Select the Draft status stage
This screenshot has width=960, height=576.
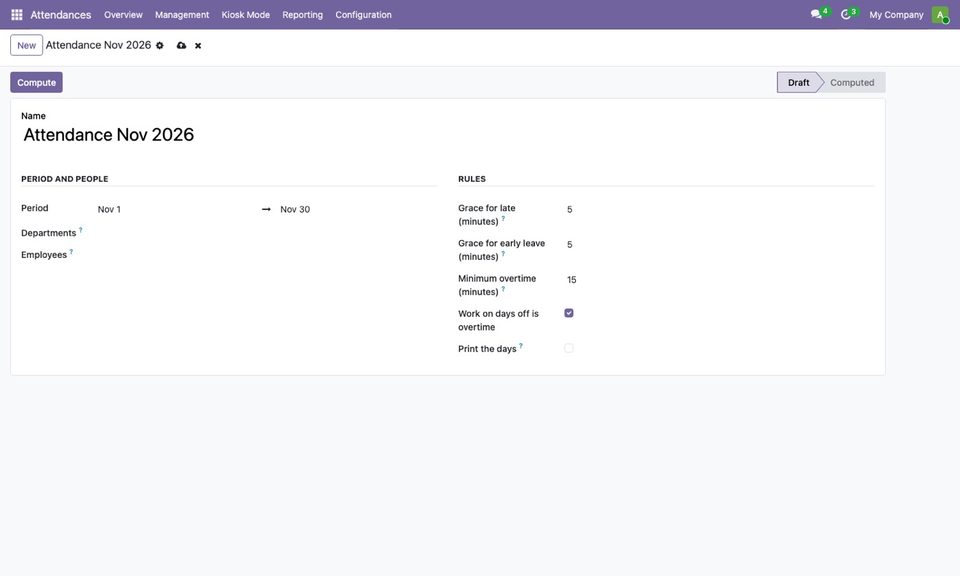tap(798, 83)
